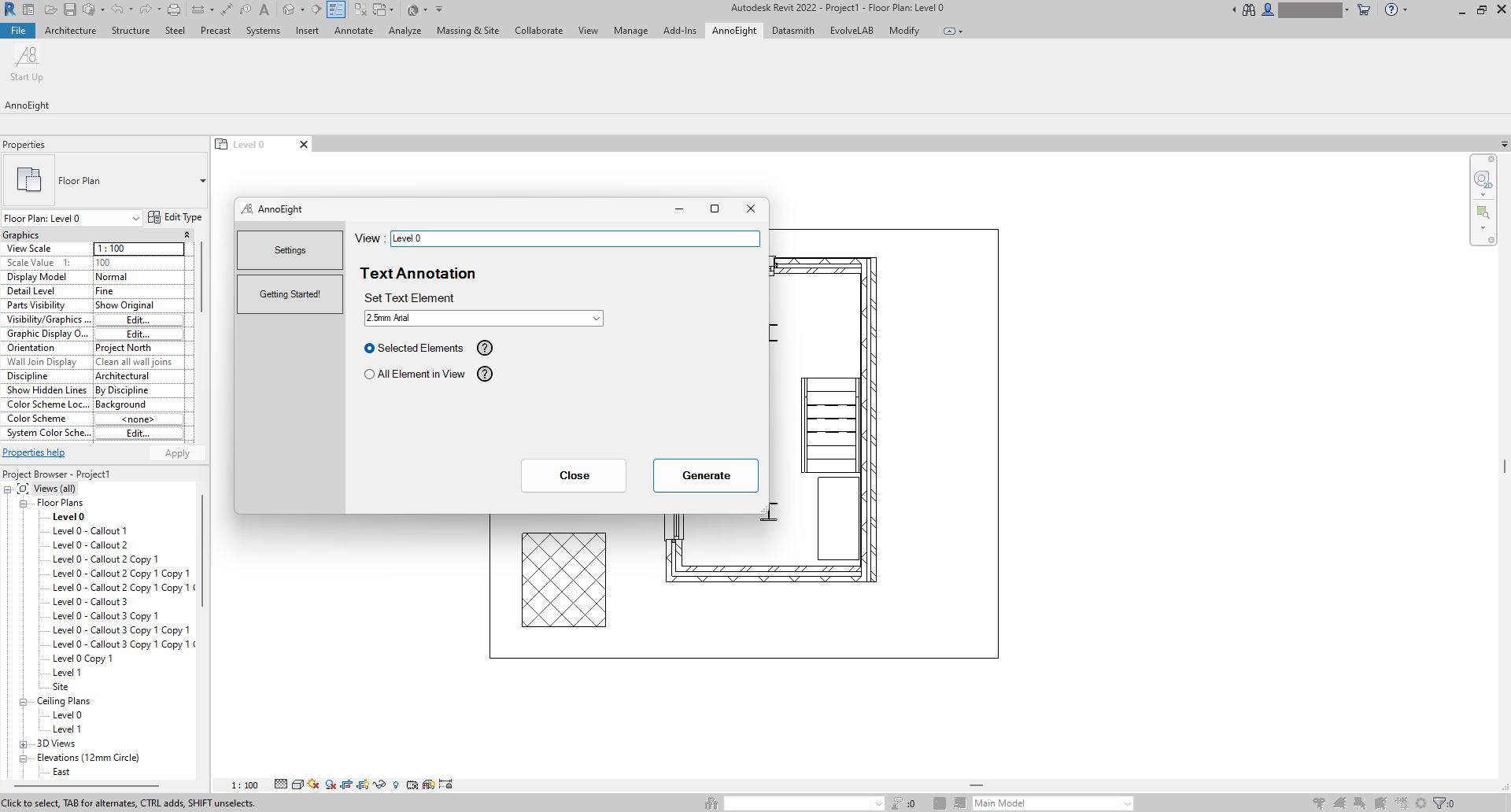Open the Properties help link

34,452
